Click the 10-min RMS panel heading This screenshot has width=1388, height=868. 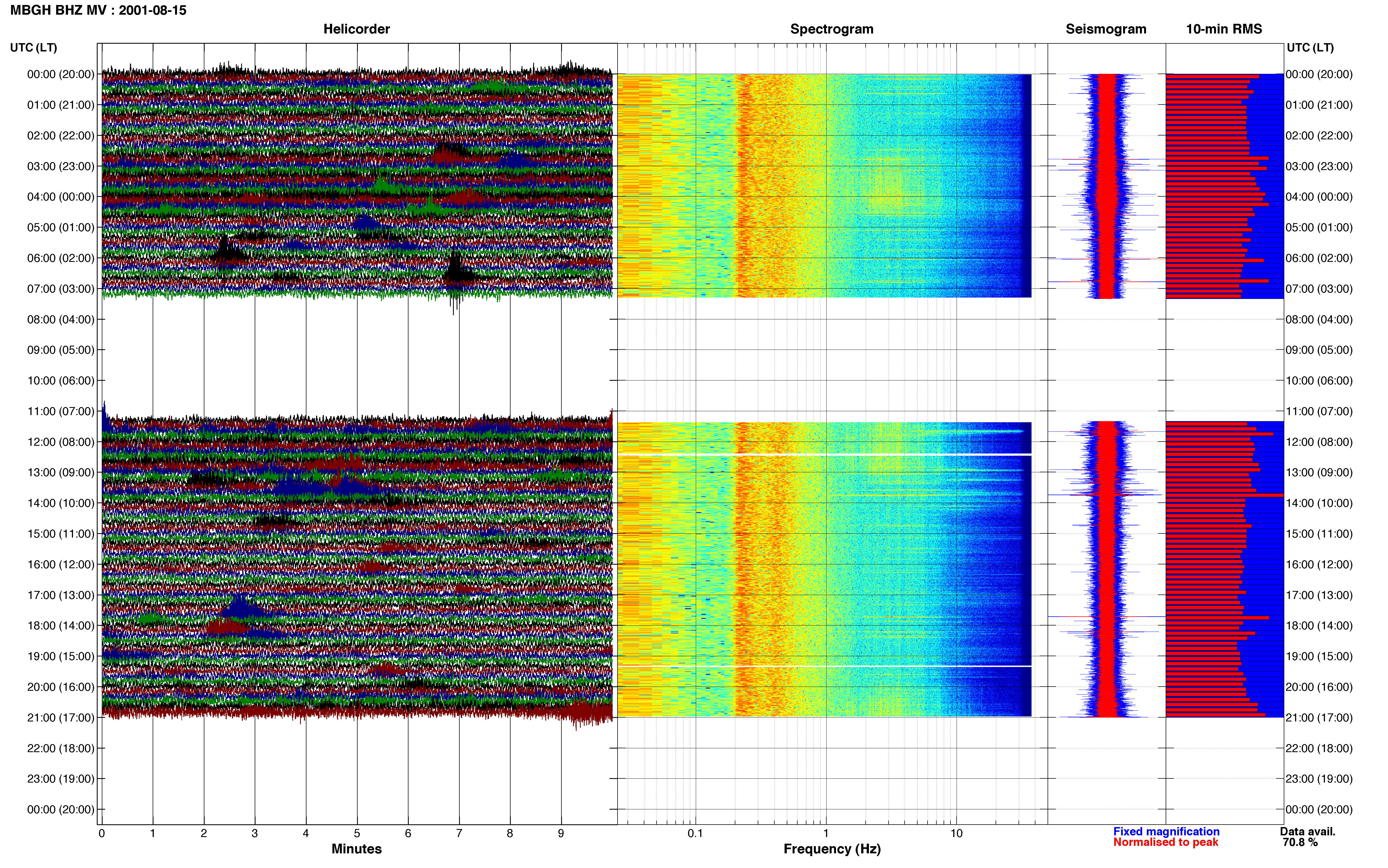point(1224,29)
